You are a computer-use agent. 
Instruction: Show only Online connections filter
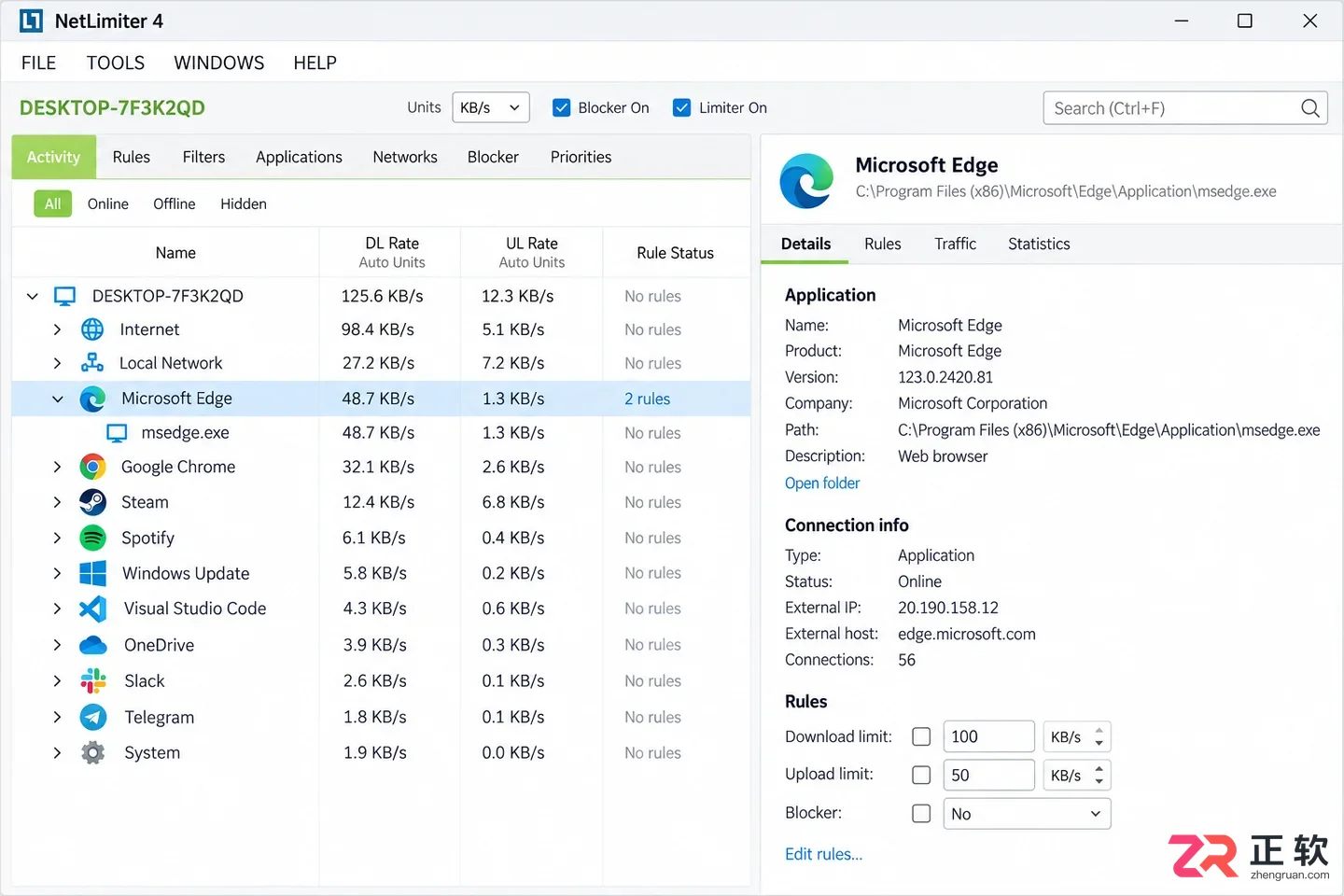click(x=108, y=203)
